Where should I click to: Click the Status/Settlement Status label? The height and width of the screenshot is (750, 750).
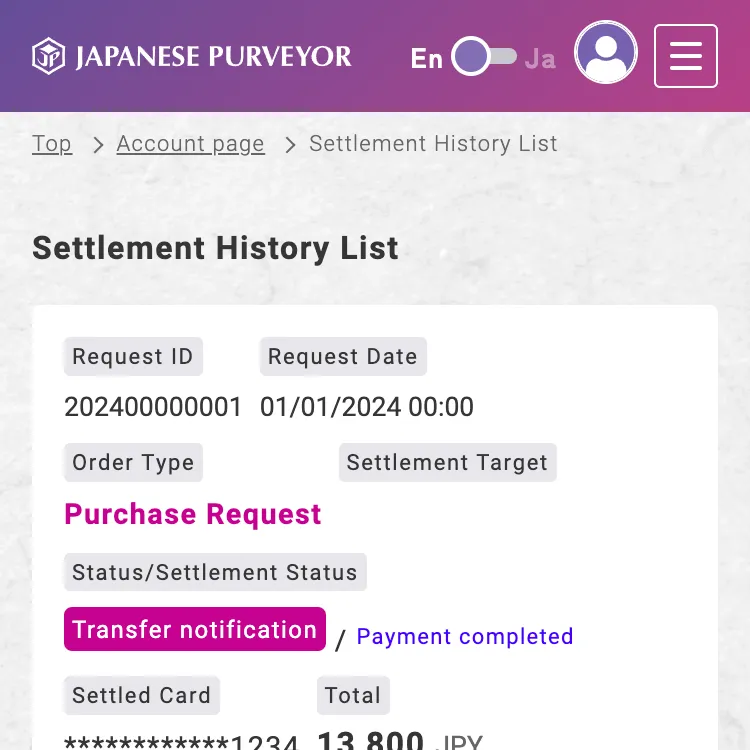(215, 573)
